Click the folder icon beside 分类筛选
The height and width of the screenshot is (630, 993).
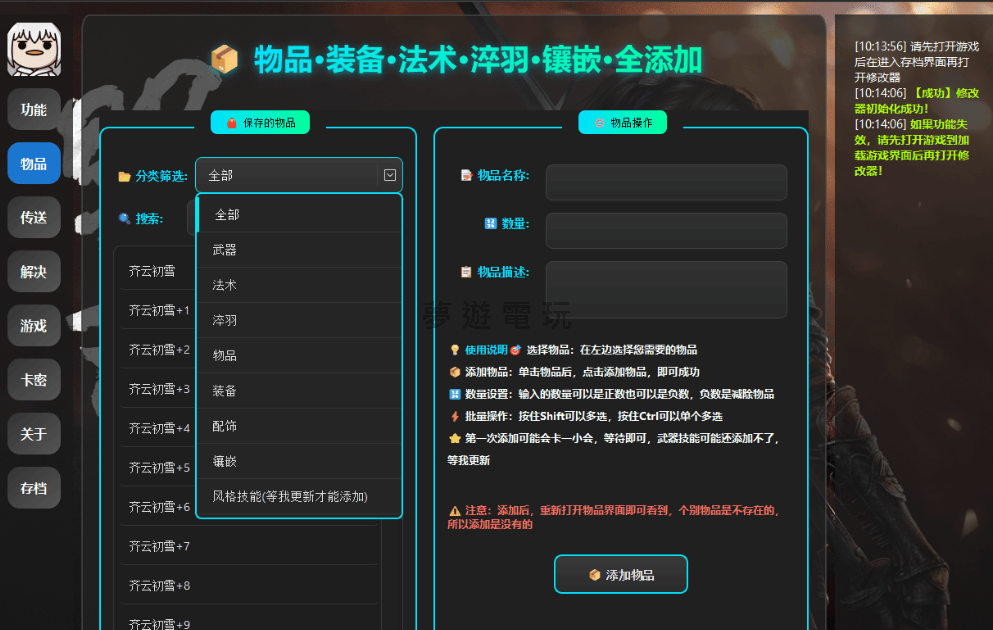click(x=124, y=177)
